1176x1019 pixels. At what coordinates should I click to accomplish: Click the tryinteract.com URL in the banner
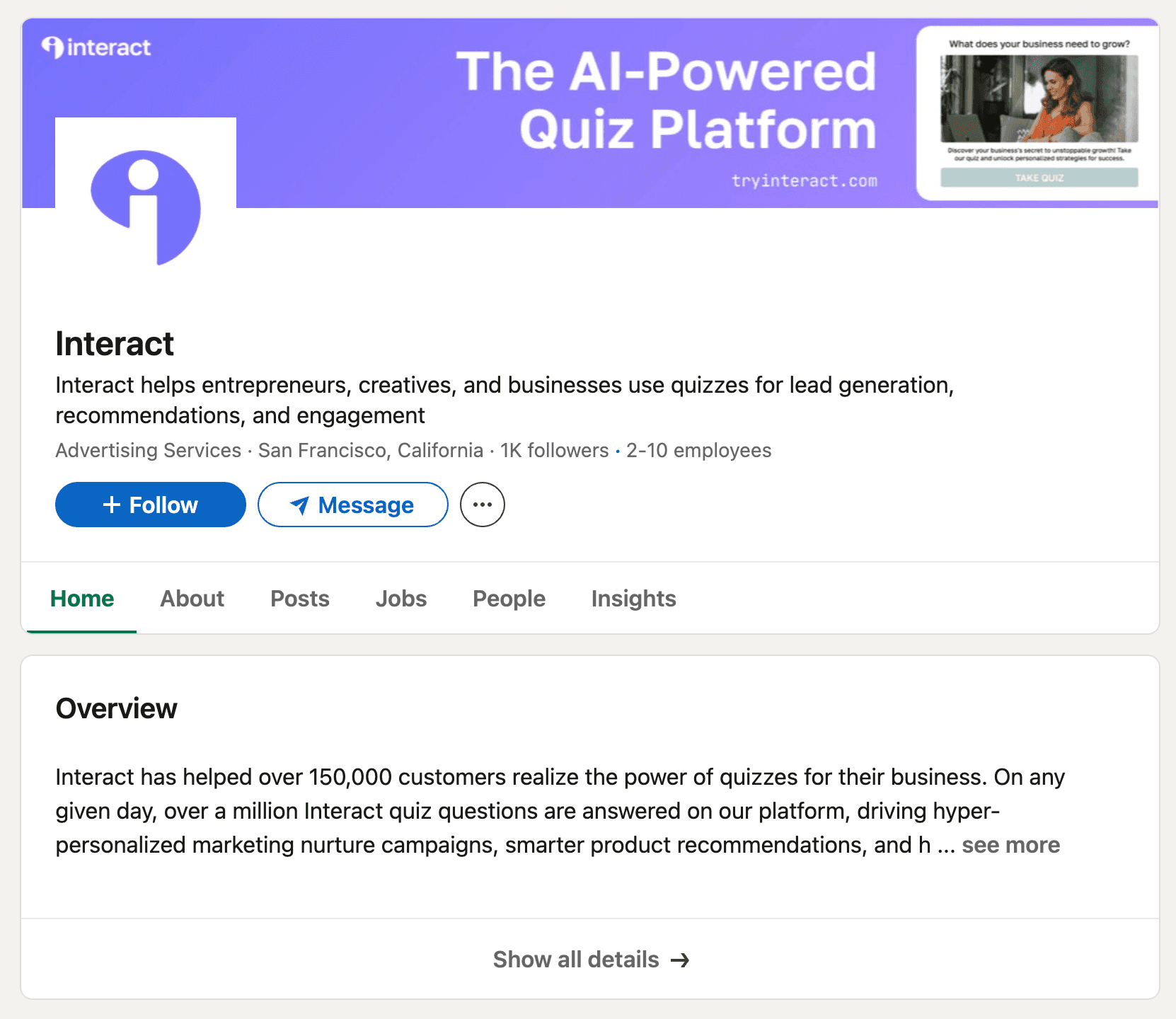[804, 181]
